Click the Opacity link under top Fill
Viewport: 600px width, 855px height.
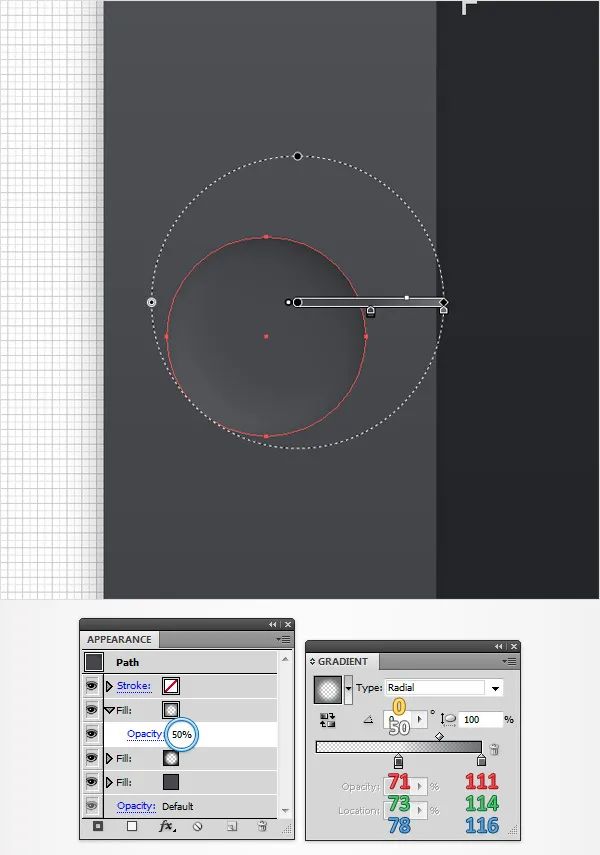point(145,734)
